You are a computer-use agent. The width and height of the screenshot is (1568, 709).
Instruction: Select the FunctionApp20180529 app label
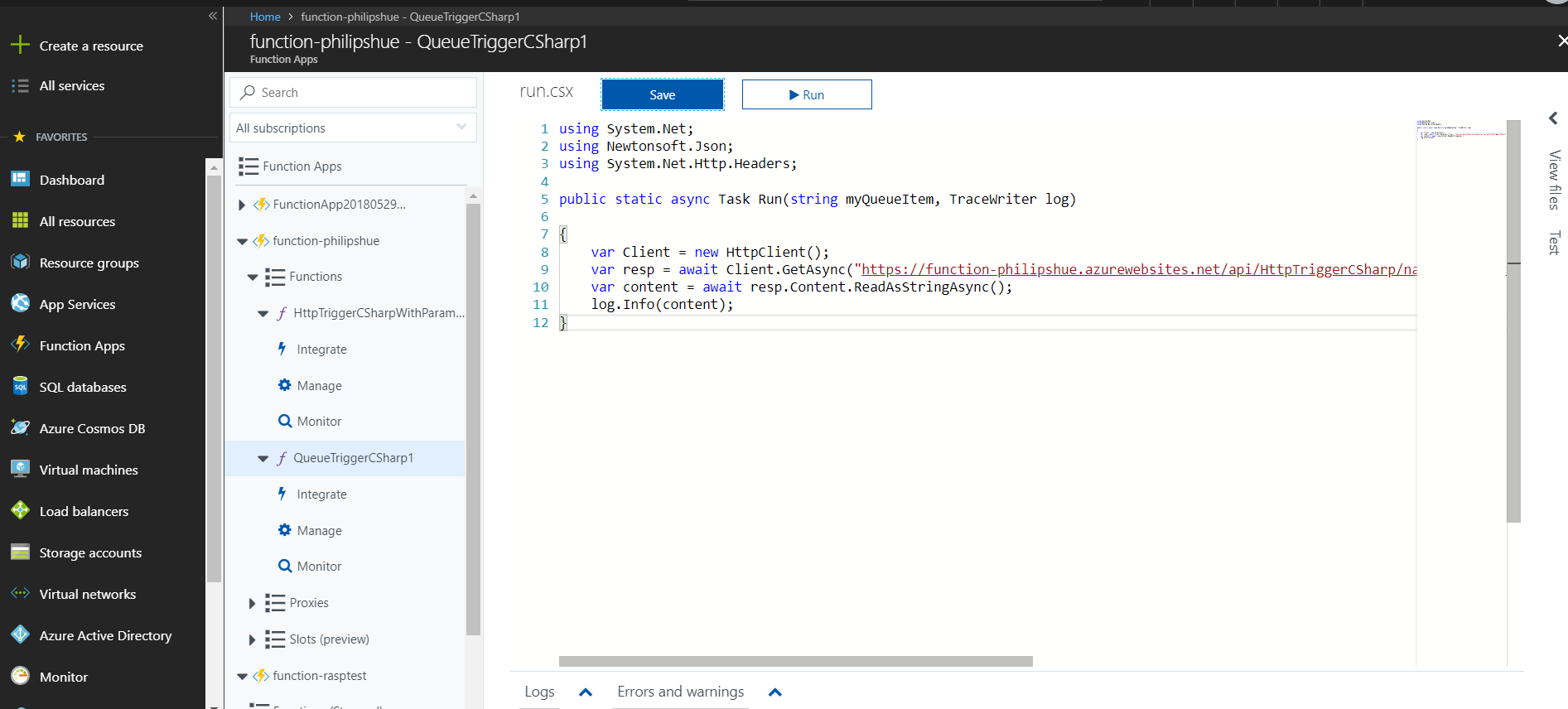(x=339, y=205)
